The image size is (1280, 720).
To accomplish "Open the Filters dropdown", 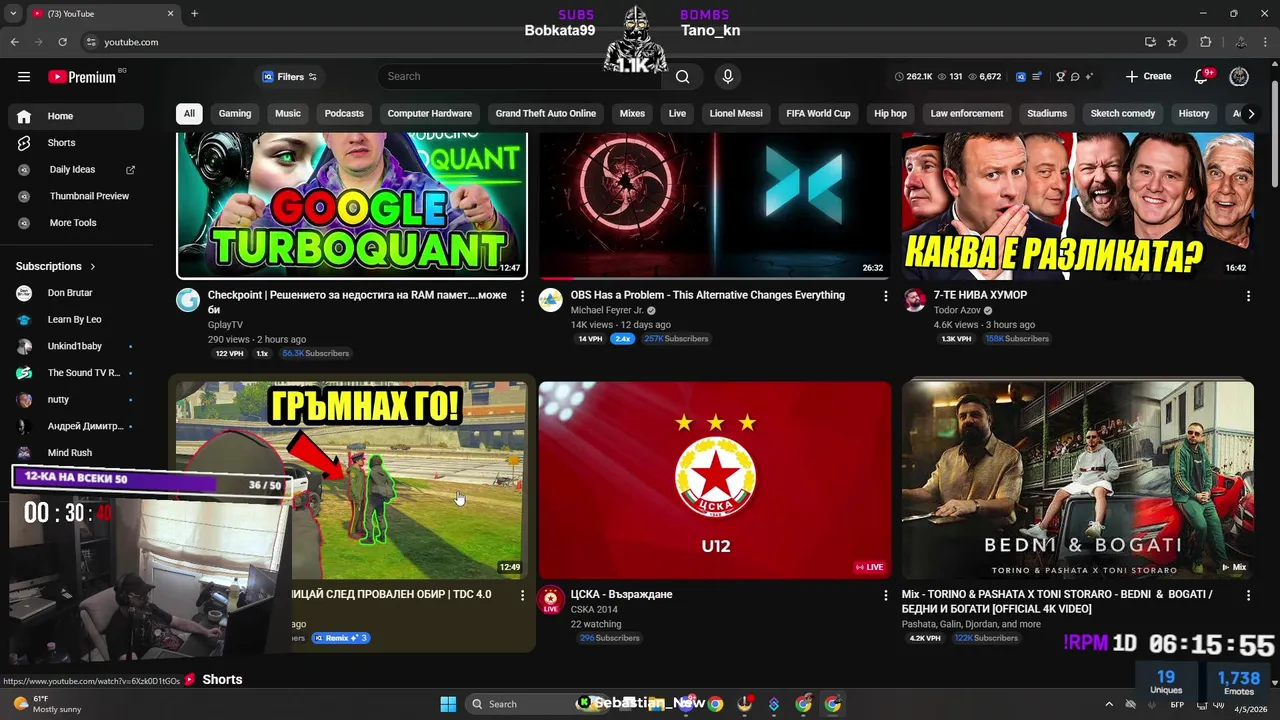I will click(289, 77).
